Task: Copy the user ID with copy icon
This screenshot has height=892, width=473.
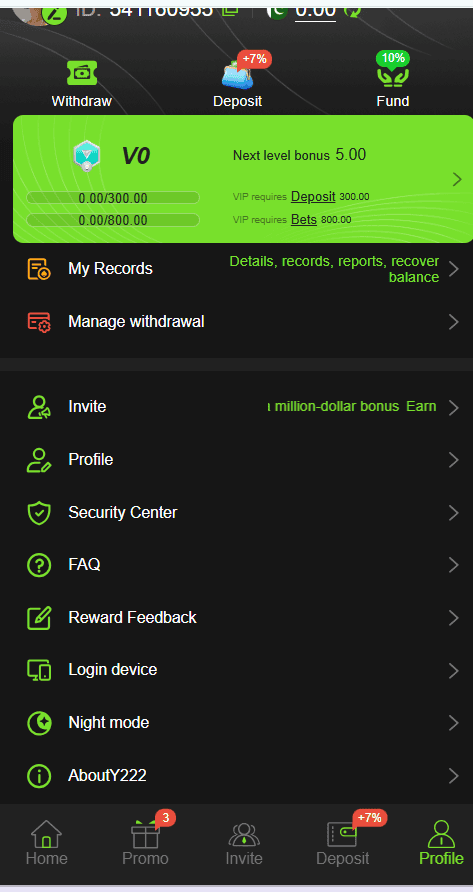Action: tap(230, 9)
